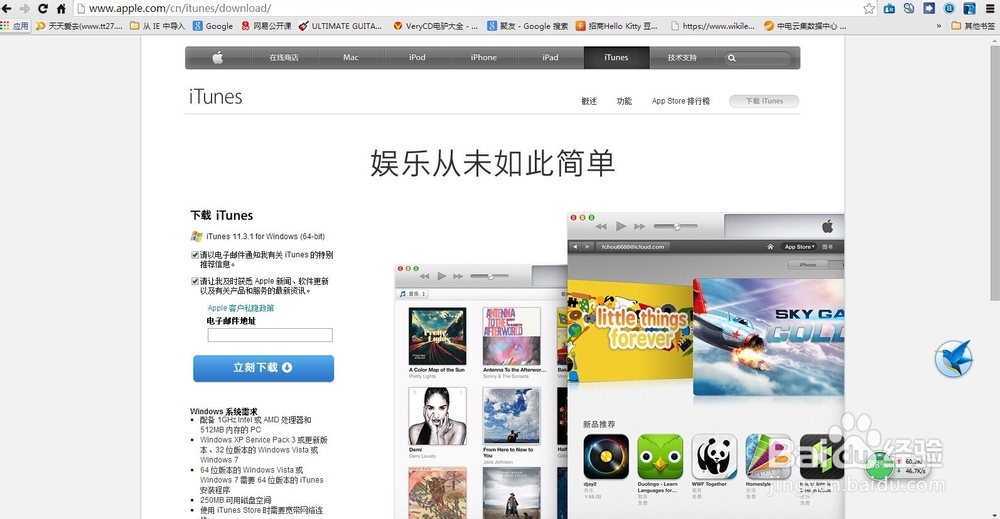Click the Duolingo owl app icon

point(660,457)
